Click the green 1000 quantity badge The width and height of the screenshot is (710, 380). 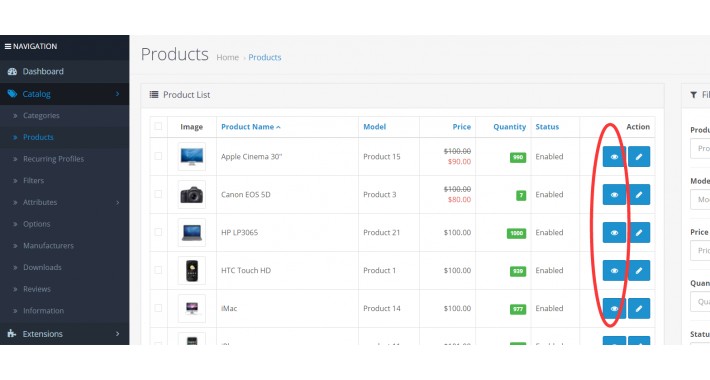coord(516,233)
